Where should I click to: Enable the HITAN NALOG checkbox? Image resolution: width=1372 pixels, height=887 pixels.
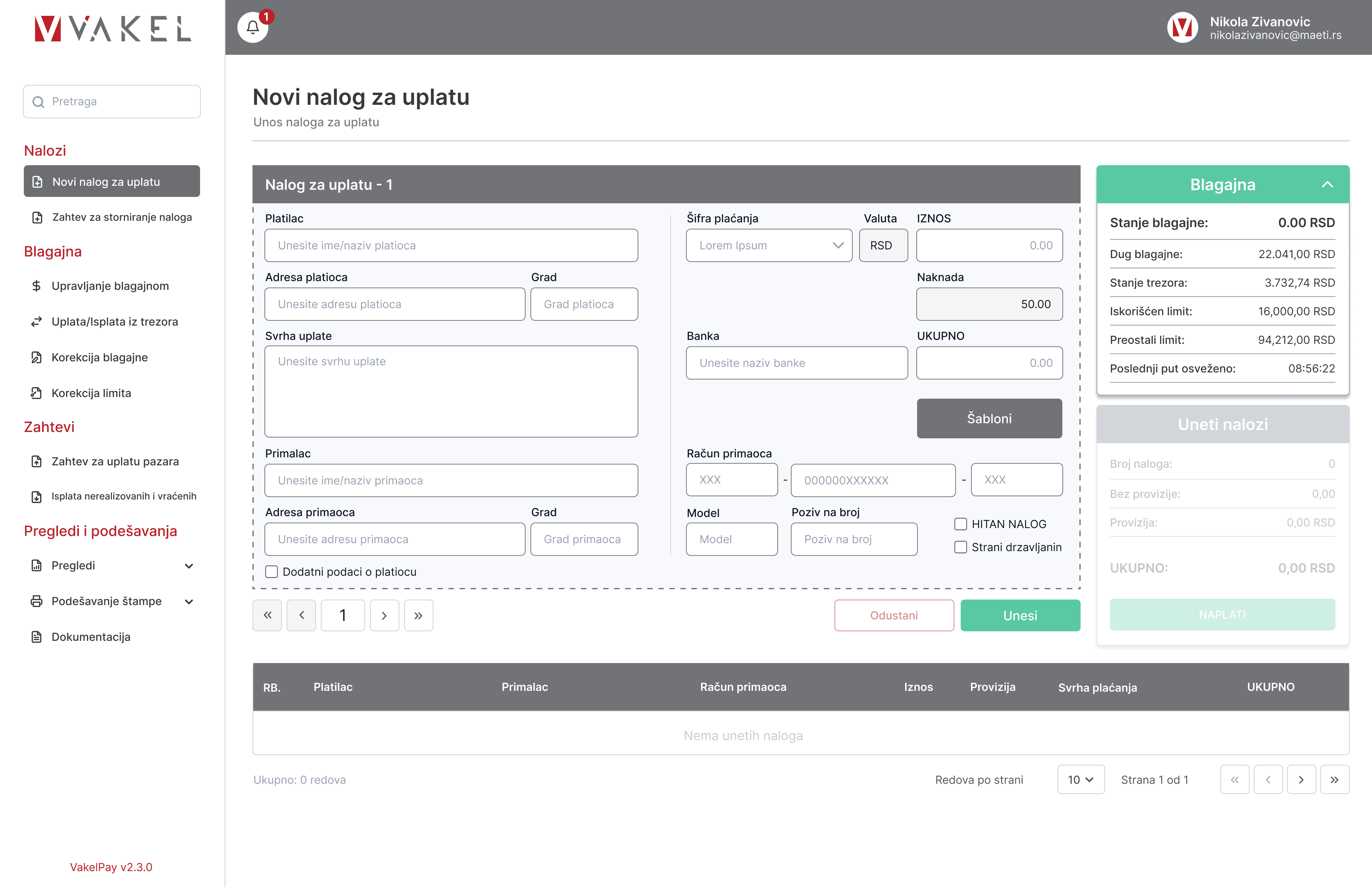pyautogui.click(x=960, y=524)
